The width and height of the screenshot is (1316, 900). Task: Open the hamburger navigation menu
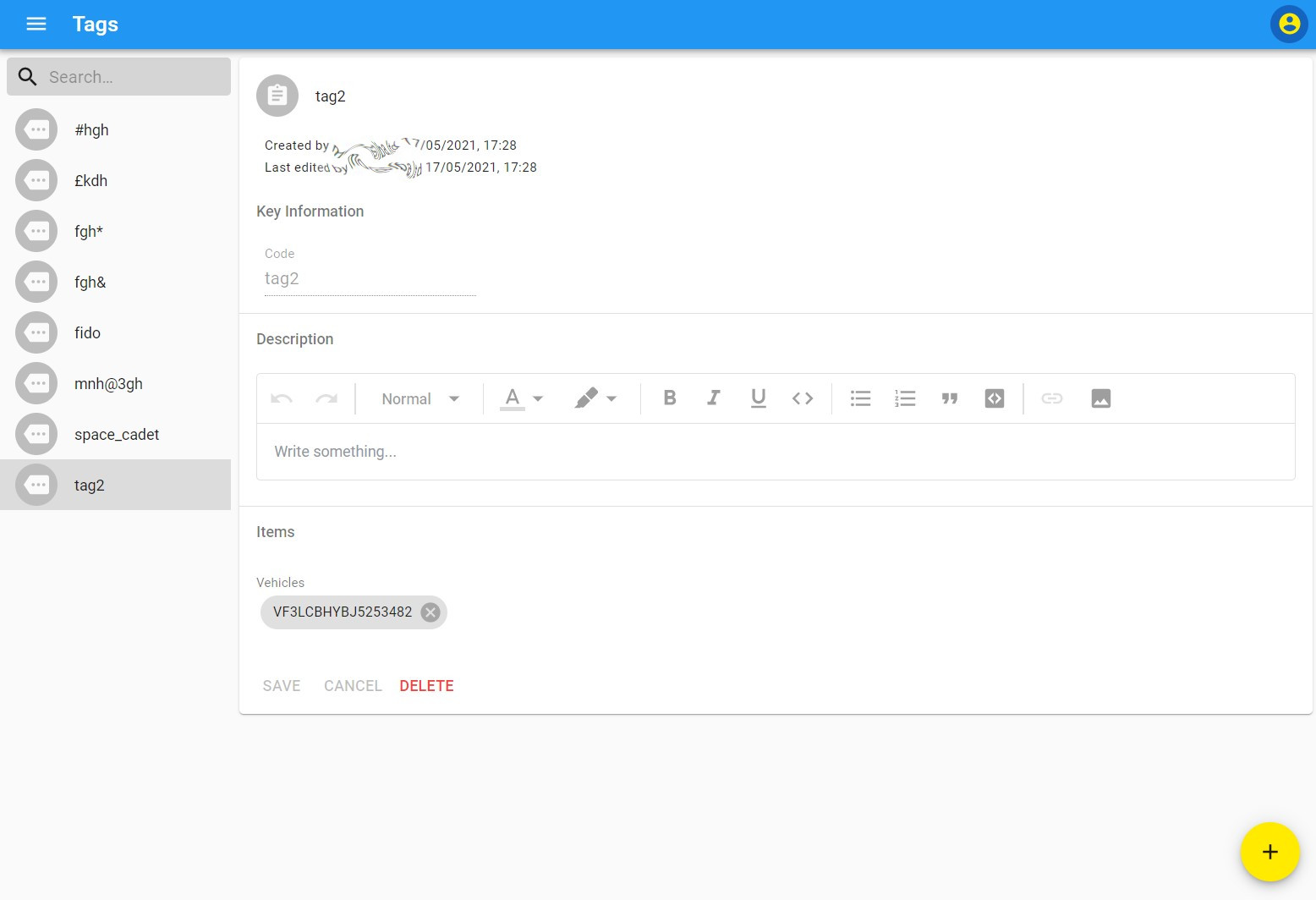click(x=36, y=24)
